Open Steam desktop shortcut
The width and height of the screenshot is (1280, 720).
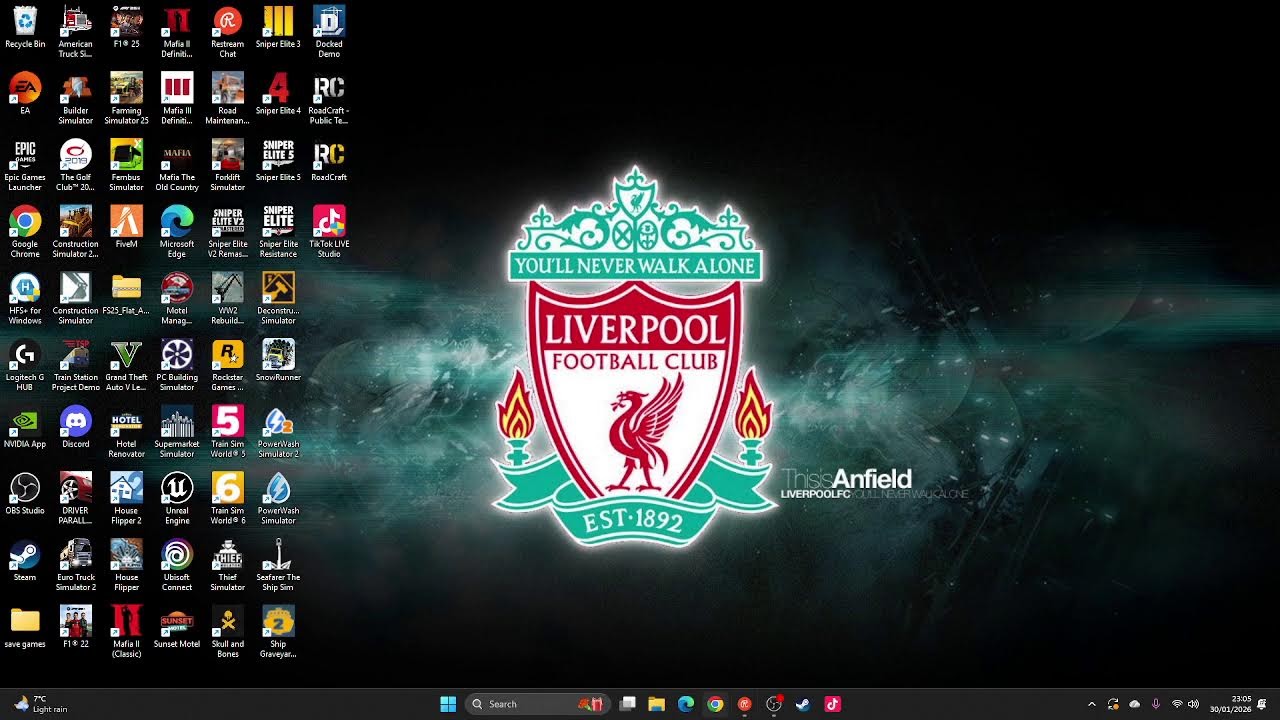click(25, 561)
